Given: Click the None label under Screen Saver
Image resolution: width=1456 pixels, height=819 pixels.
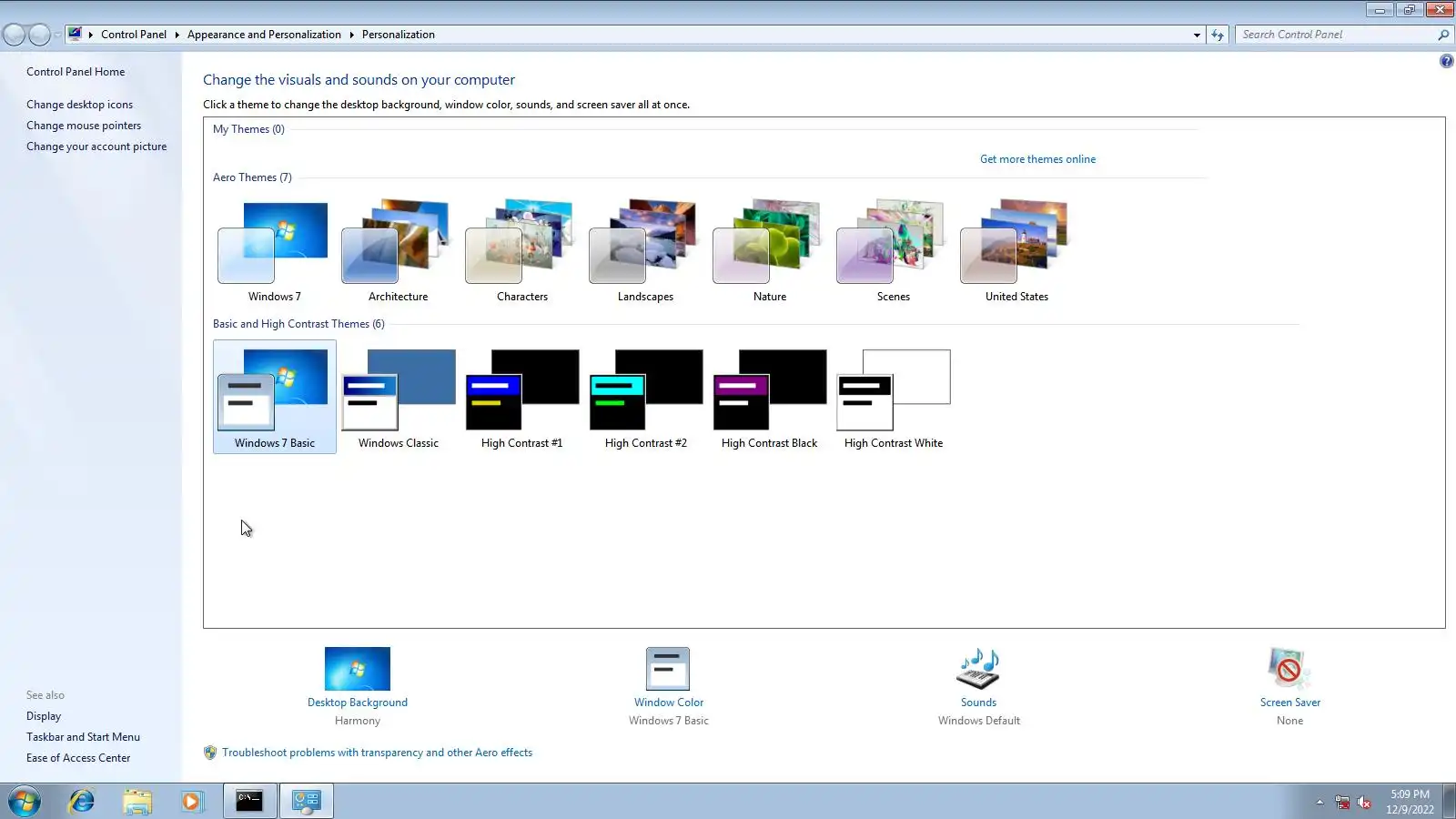Looking at the screenshot, I should (1289, 721).
